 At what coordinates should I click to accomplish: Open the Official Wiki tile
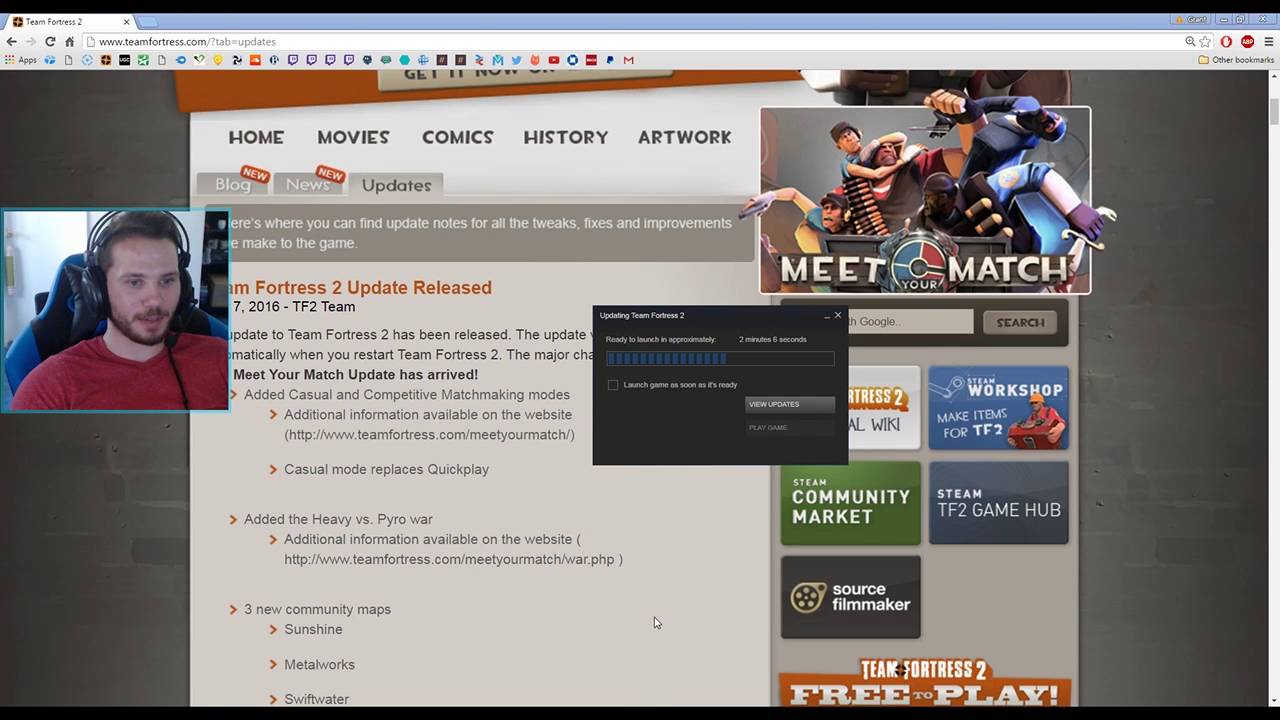pos(884,407)
